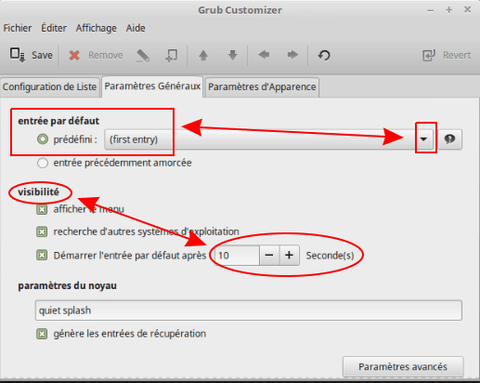Click the Save text label in toolbar

tap(42, 55)
